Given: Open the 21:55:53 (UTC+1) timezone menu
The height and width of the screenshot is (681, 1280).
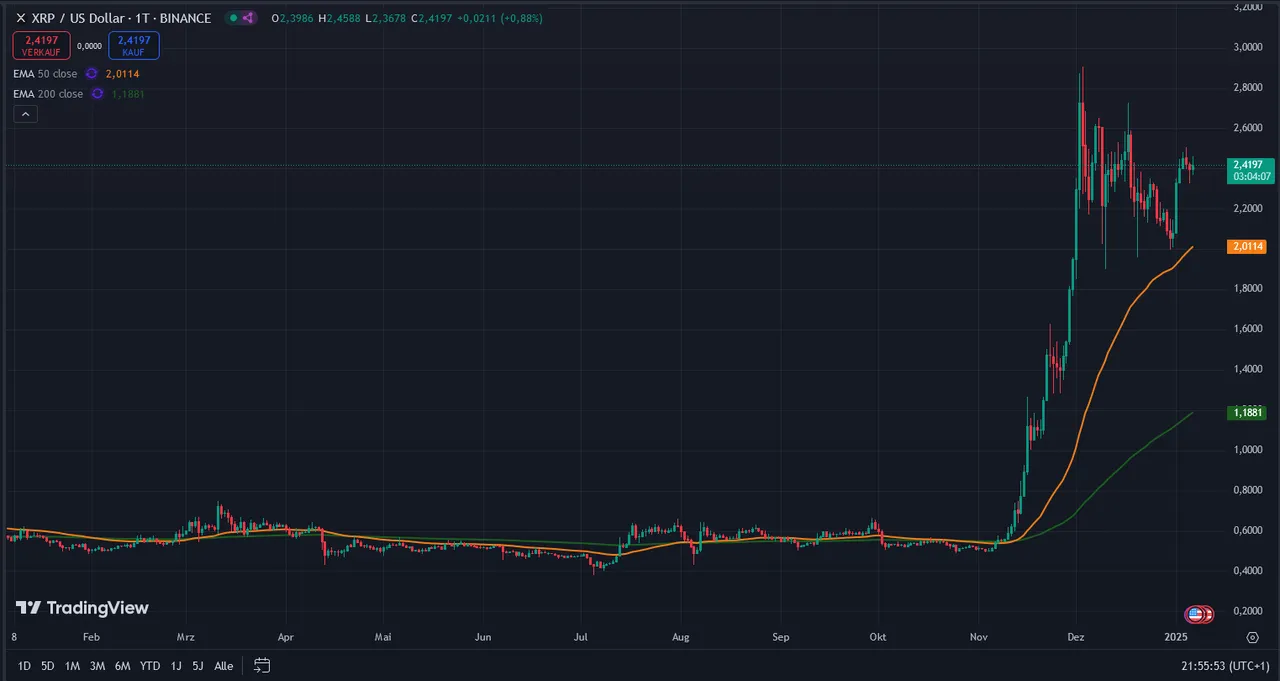Looking at the screenshot, I should (1225, 666).
